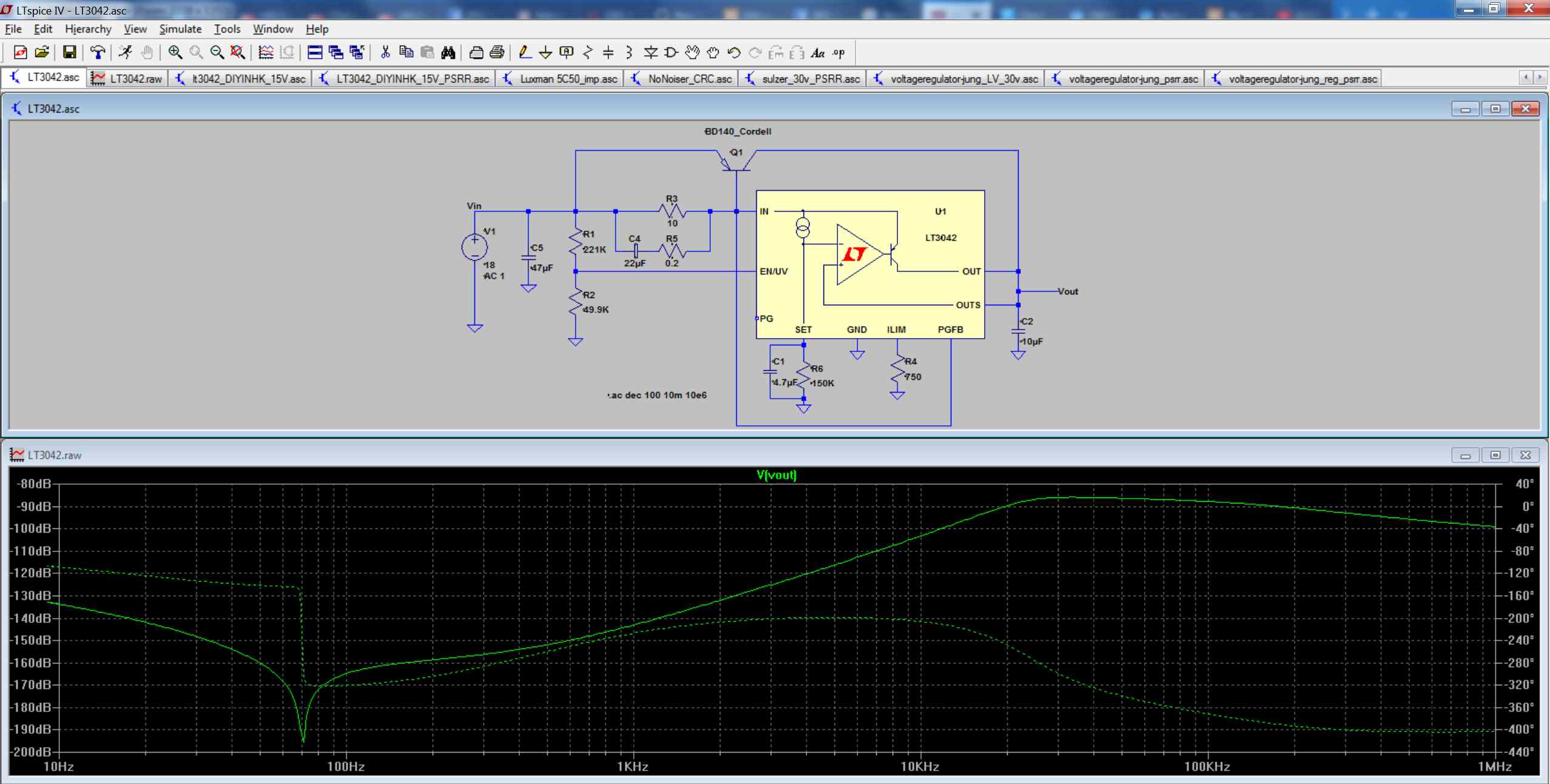Run the simulation with running-man icon

coord(125,53)
